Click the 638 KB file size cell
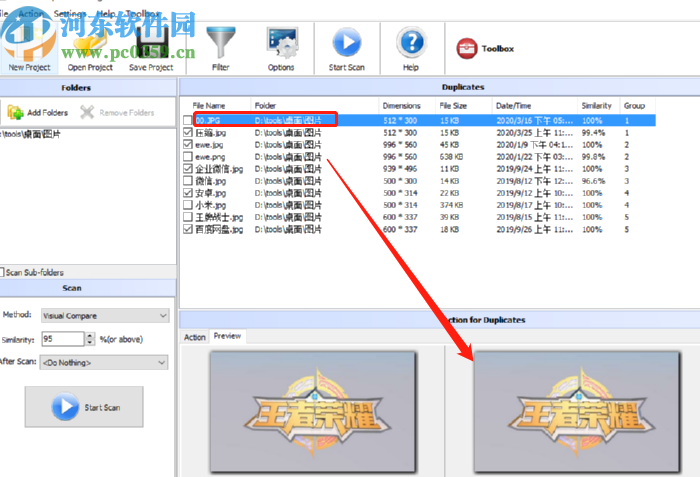 coord(451,157)
